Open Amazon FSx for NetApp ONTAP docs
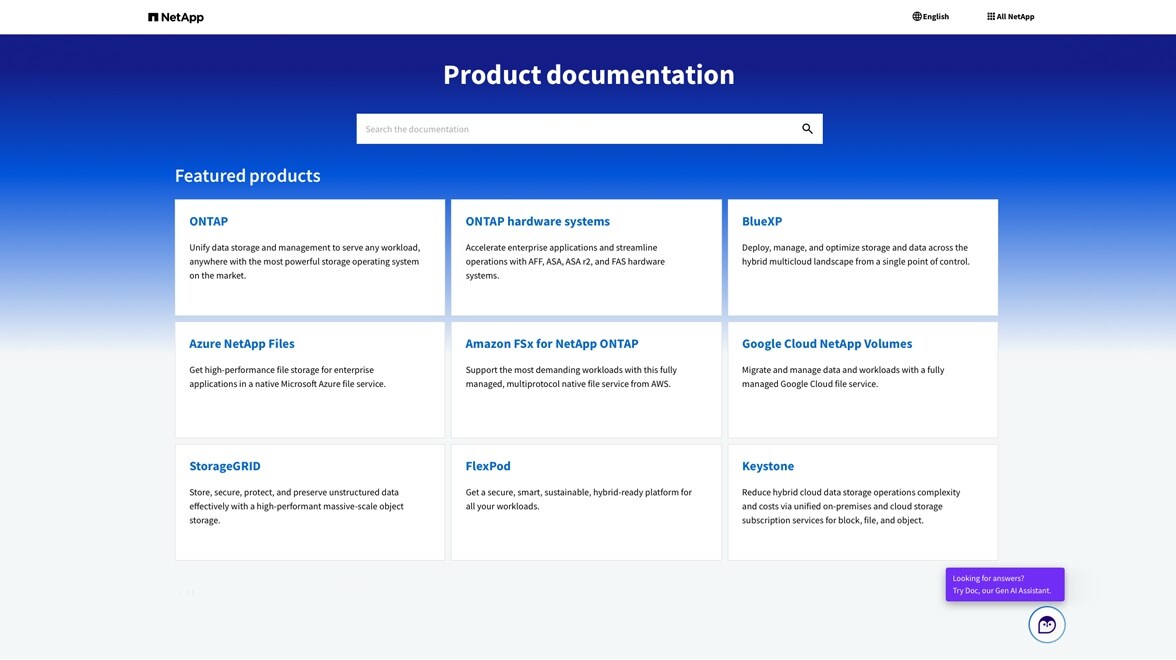Viewport: 1176px width, 660px height. coord(551,343)
